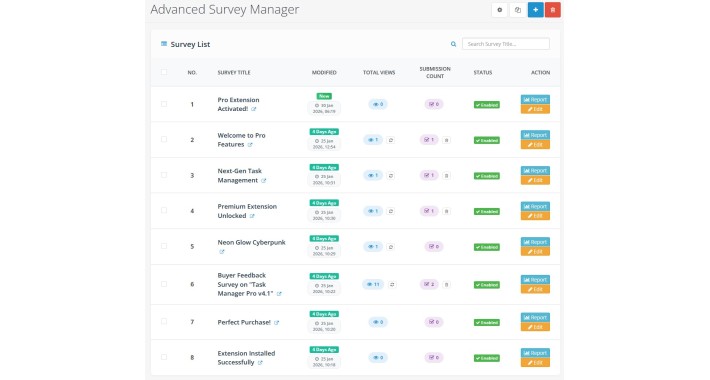Viewport: 710px width, 380px height.
Task: Click the Survey Title column header
Action: pos(234,72)
